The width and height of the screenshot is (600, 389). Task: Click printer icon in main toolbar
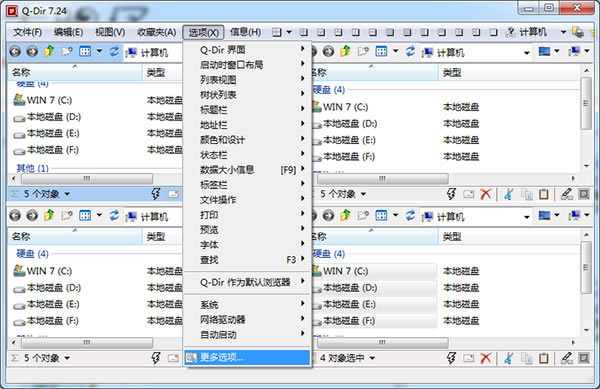coord(578,32)
